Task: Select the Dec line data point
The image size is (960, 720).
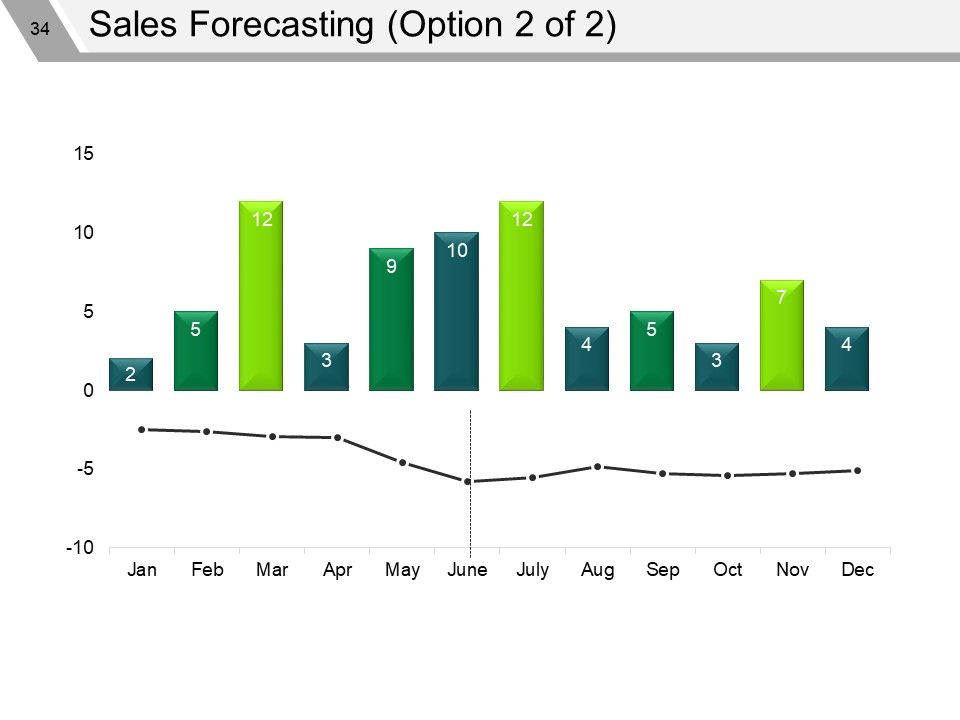Action: coord(858,471)
